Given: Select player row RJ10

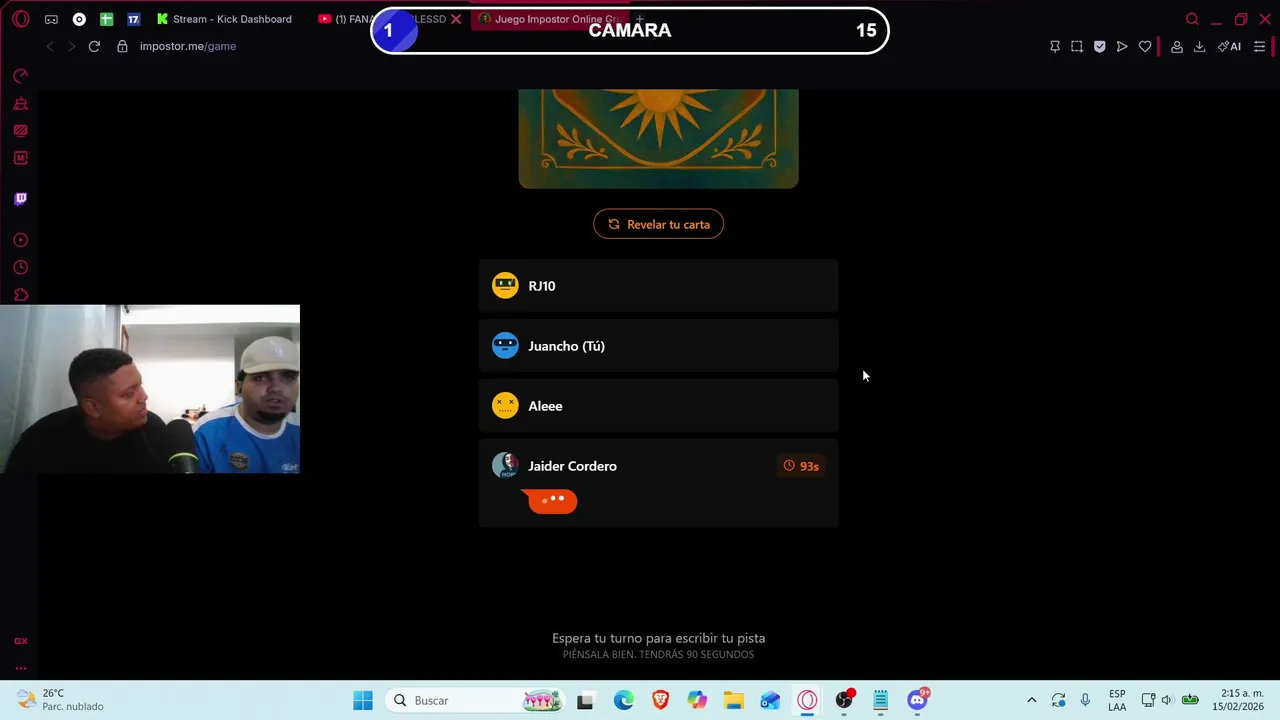Looking at the screenshot, I should pyautogui.click(x=658, y=286).
